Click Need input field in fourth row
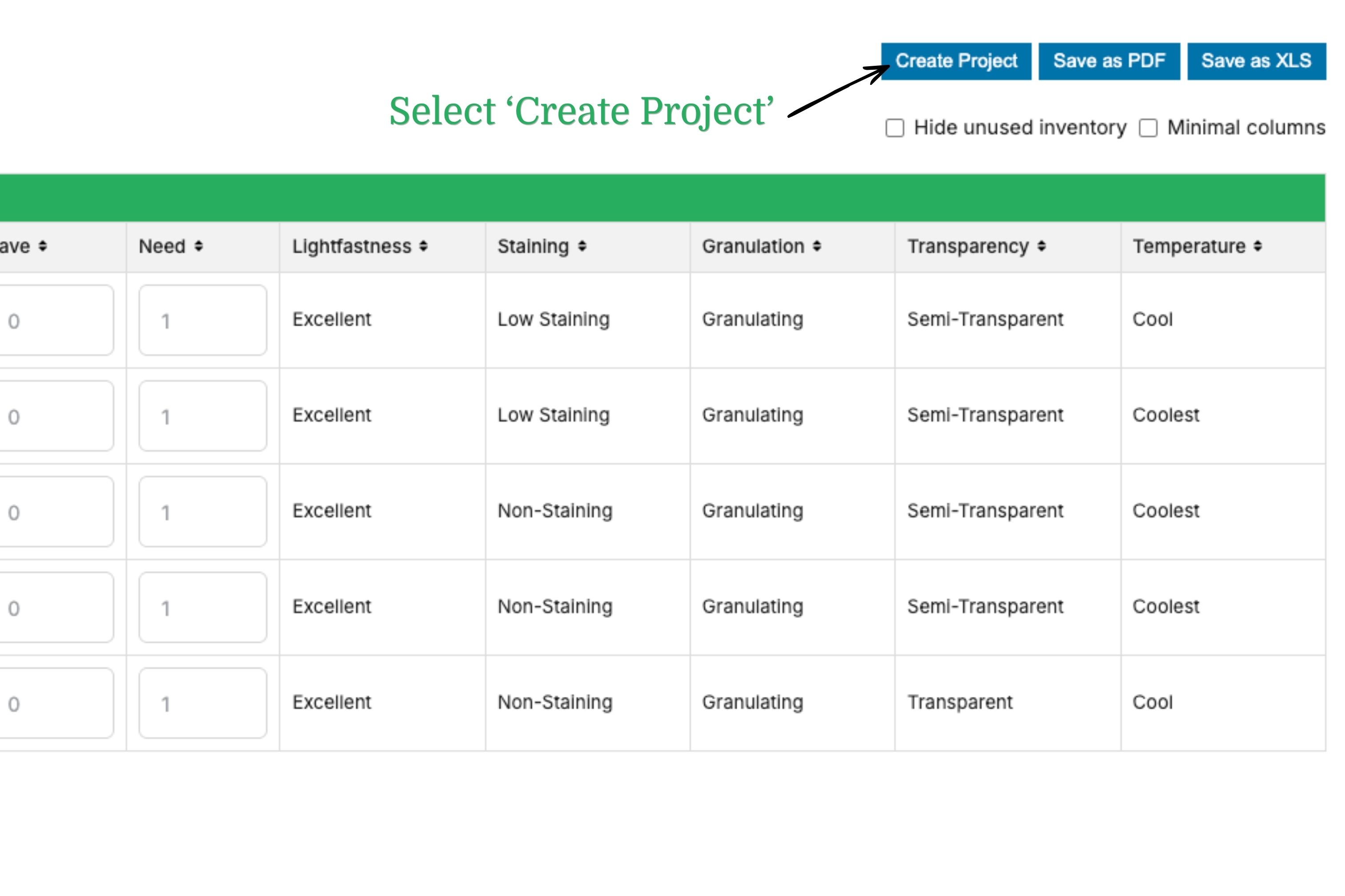The height and width of the screenshot is (896, 1345). [x=202, y=608]
